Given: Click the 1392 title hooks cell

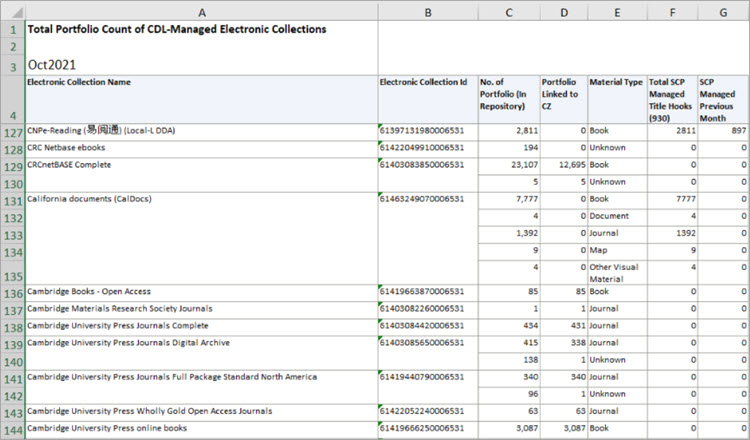Looking at the screenshot, I should point(673,235).
